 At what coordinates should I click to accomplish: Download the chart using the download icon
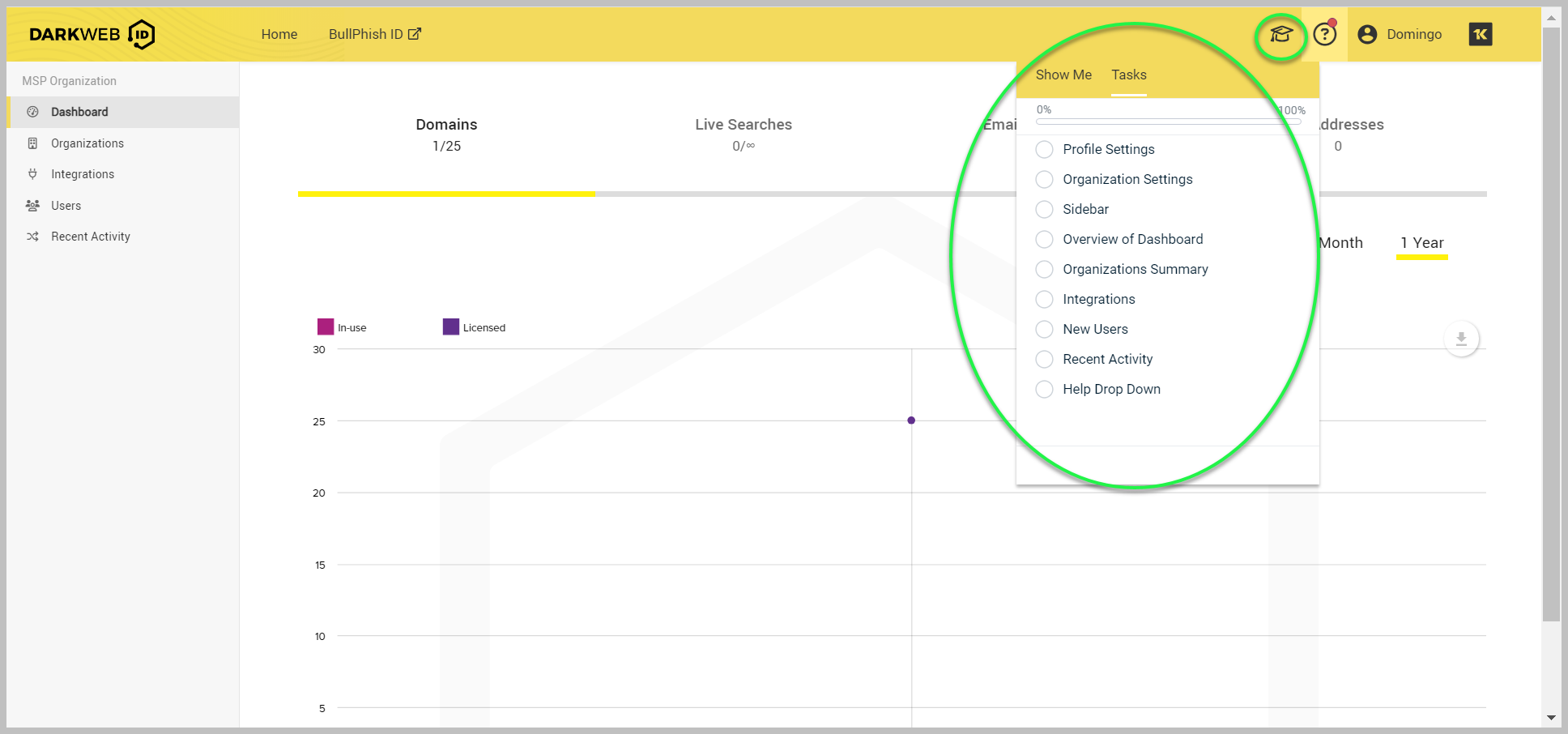(x=1461, y=339)
